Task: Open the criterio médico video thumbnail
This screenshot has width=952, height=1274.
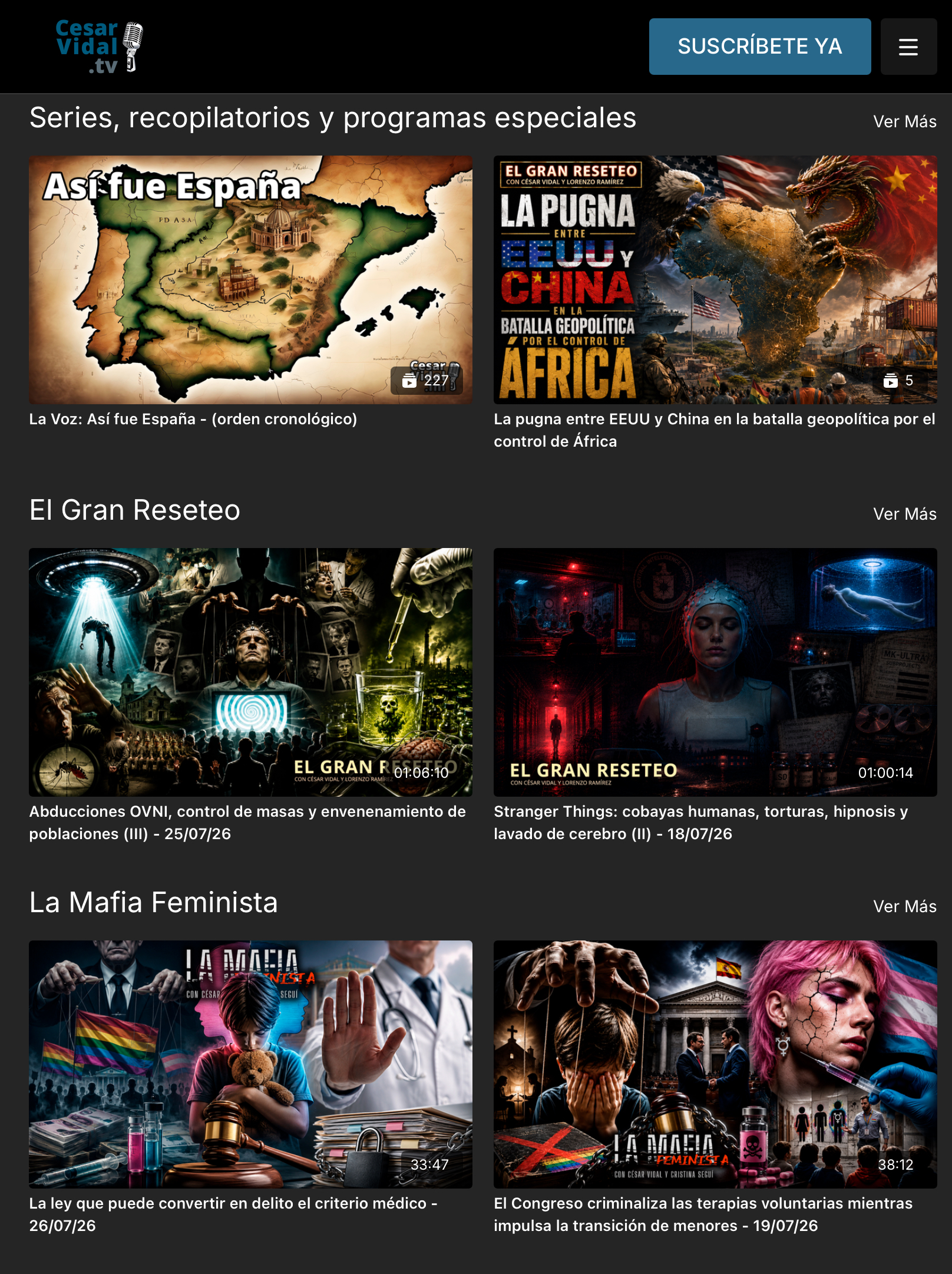Action: click(251, 1064)
